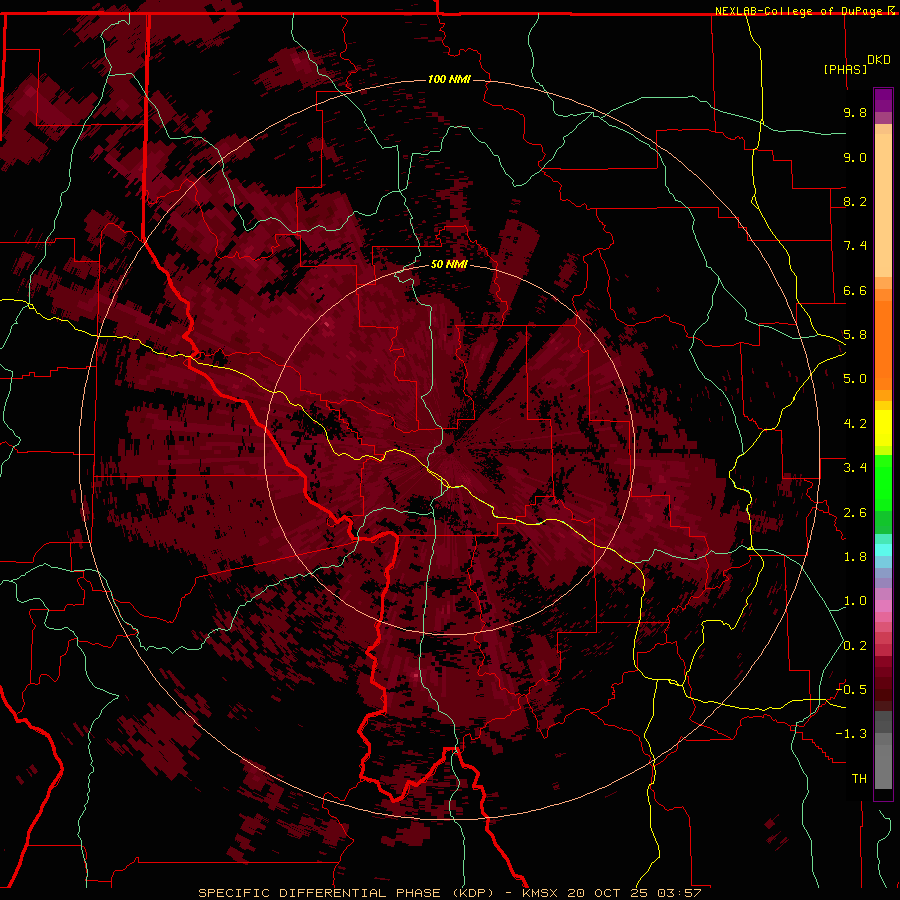Click the 6.6 legend value

(855, 290)
